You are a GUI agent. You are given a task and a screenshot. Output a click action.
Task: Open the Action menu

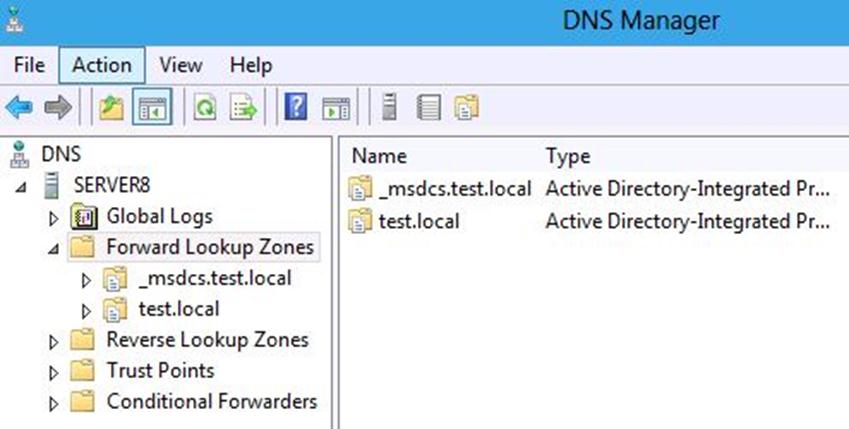(102, 65)
